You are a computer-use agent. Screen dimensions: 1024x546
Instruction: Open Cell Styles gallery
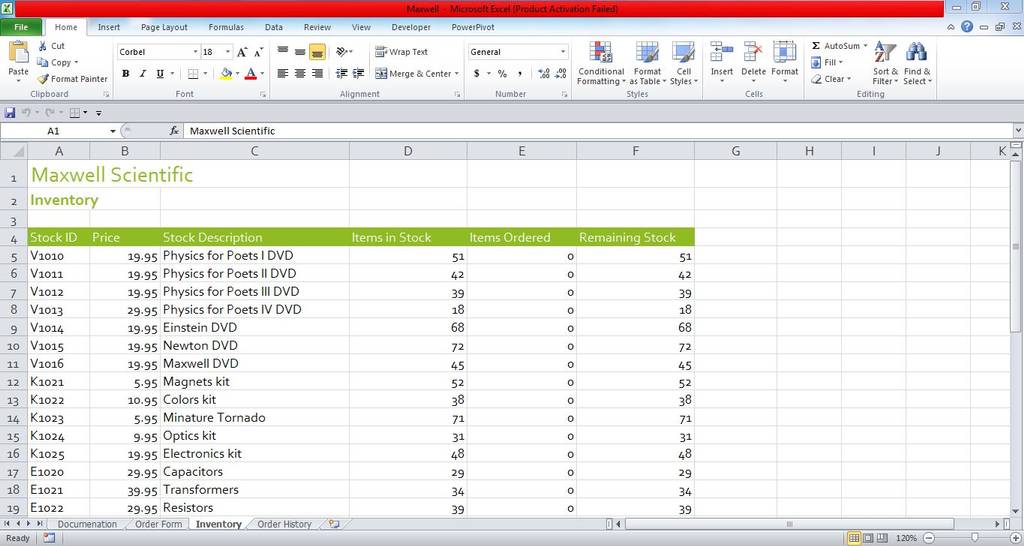pos(684,63)
